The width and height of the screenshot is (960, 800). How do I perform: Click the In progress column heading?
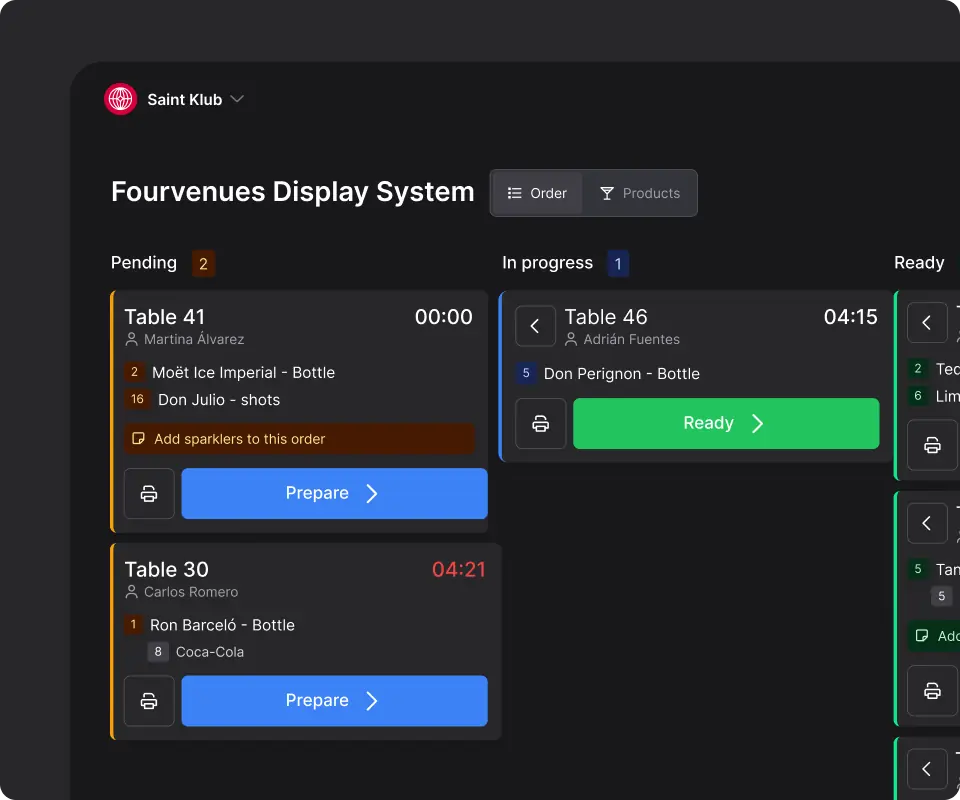pyautogui.click(x=547, y=263)
